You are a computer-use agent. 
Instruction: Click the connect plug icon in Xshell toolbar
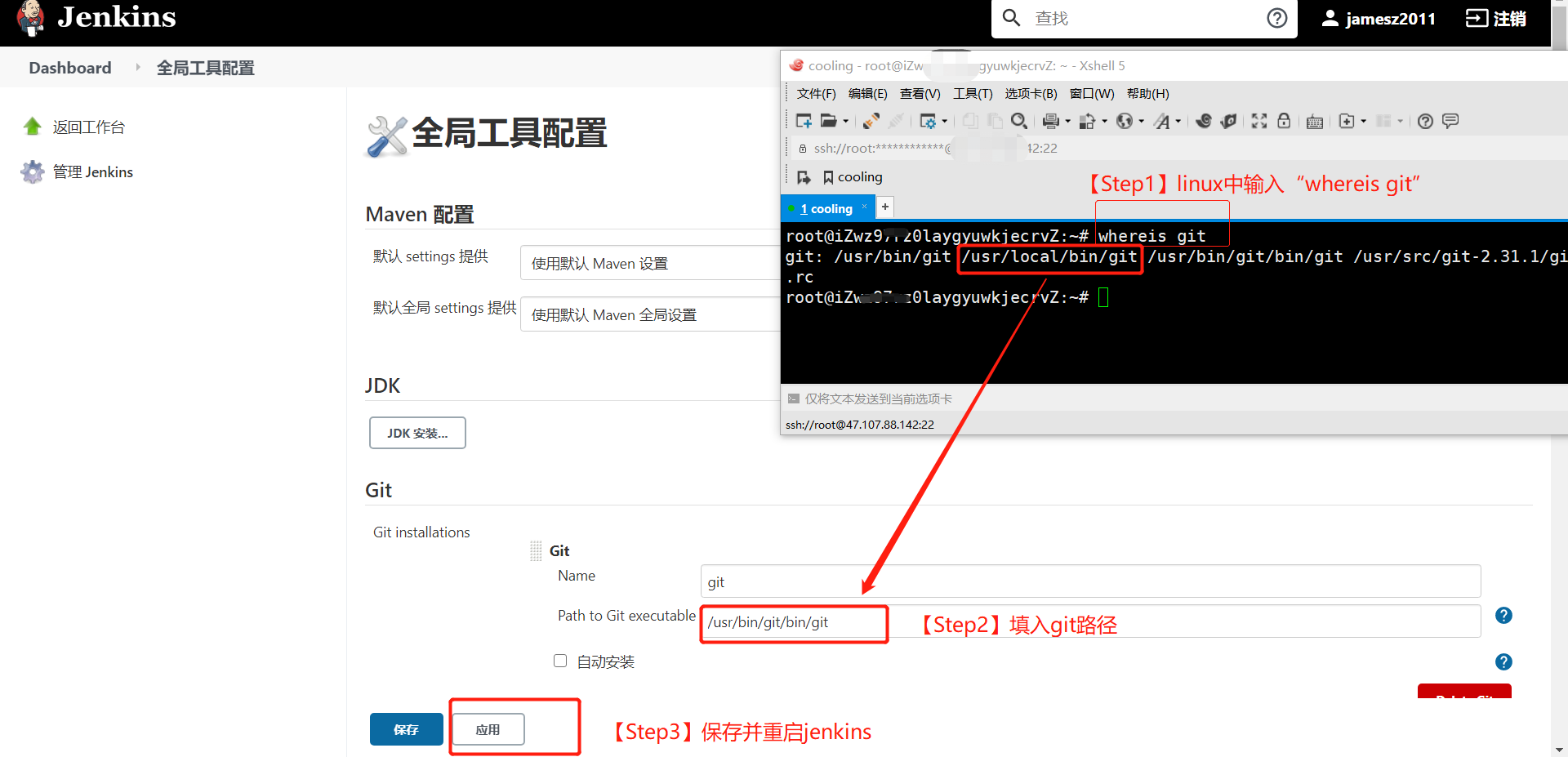(x=871, y=121)
